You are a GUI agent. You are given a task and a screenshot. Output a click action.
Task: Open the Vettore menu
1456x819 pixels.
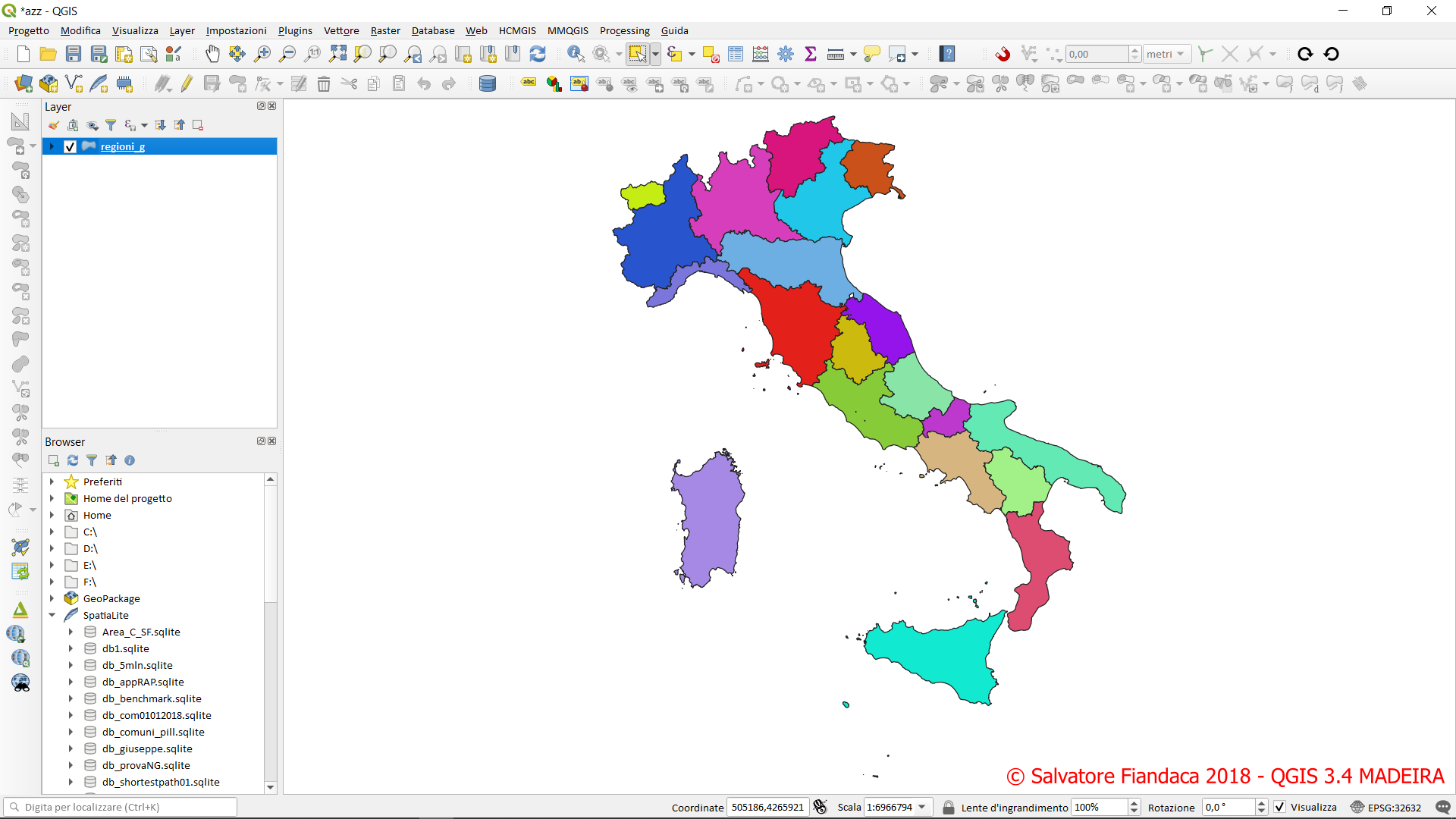pos(341,30)
